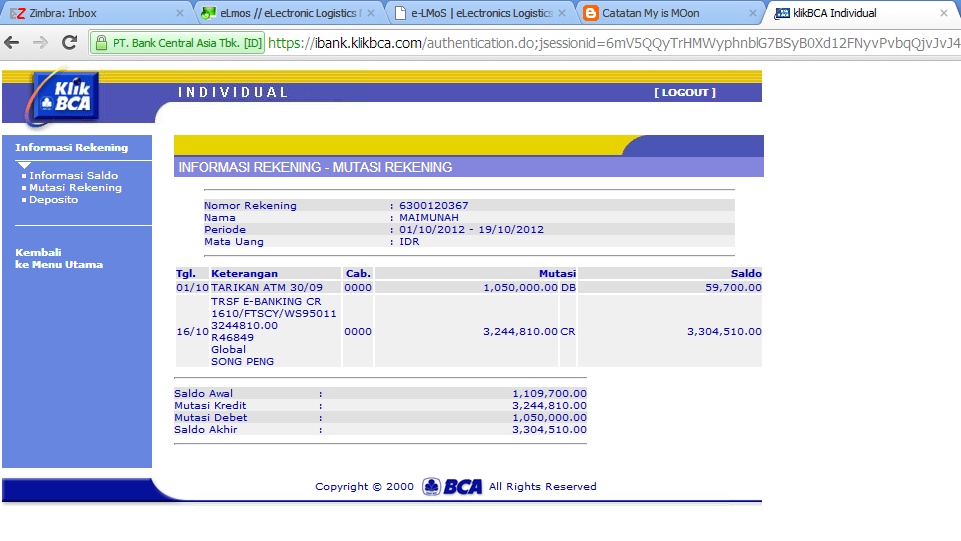Image resolution: width=961 pixels, height=541 pixels.
Task: Click the TRSF E-BANKING CR description
Action: (x=266, y=301)
